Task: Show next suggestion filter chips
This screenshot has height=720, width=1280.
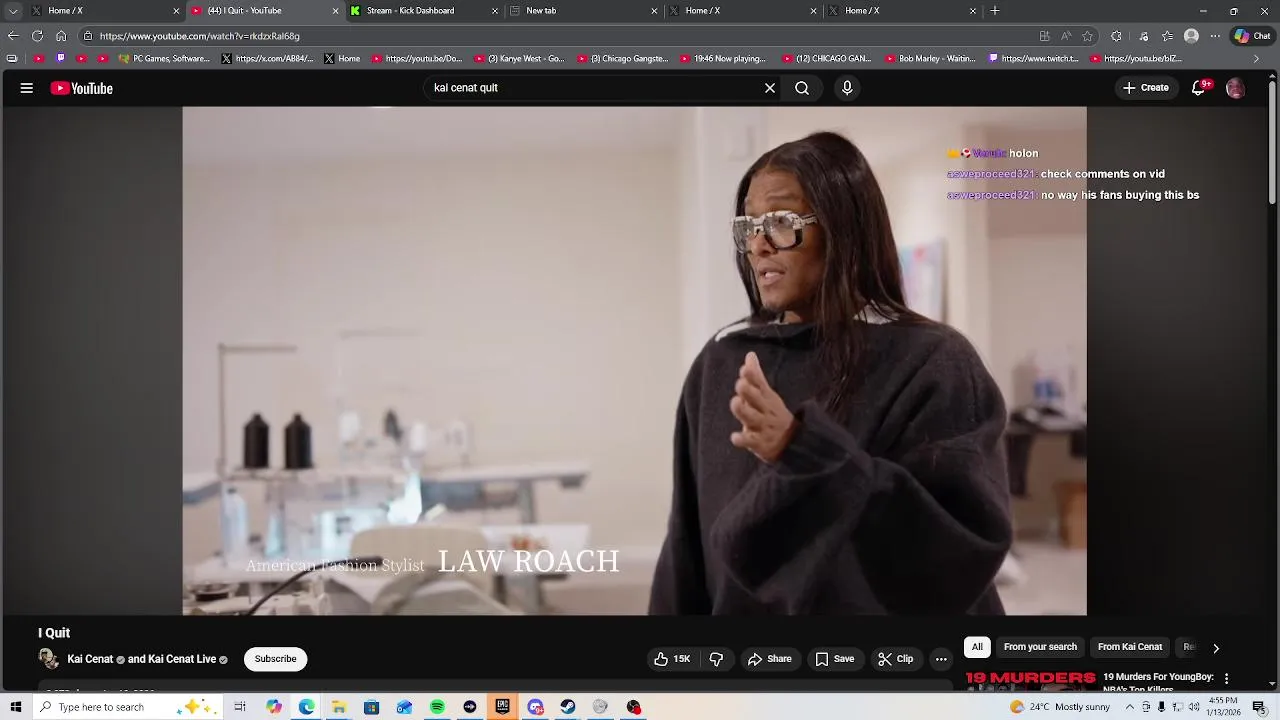Action: click(1216, 648)
